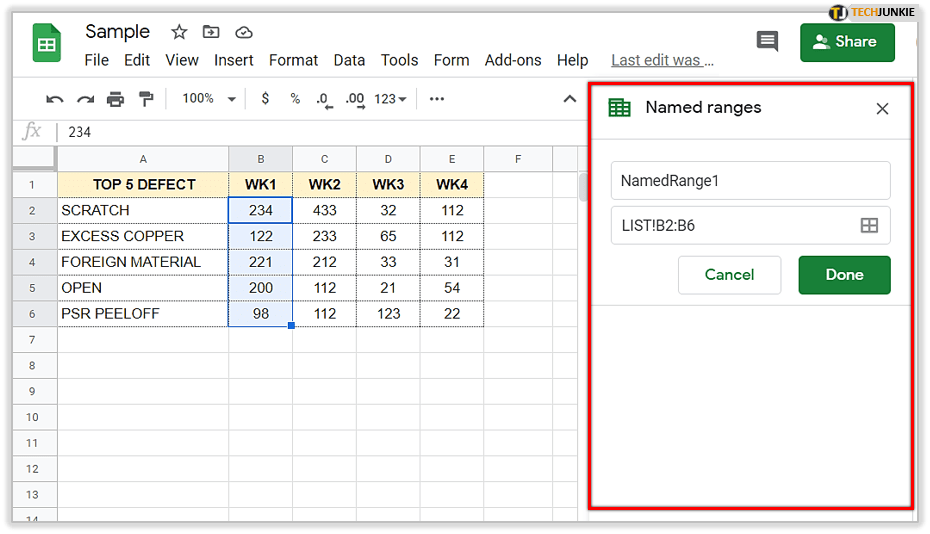Format as currency with dollar icon

(265, 99)
